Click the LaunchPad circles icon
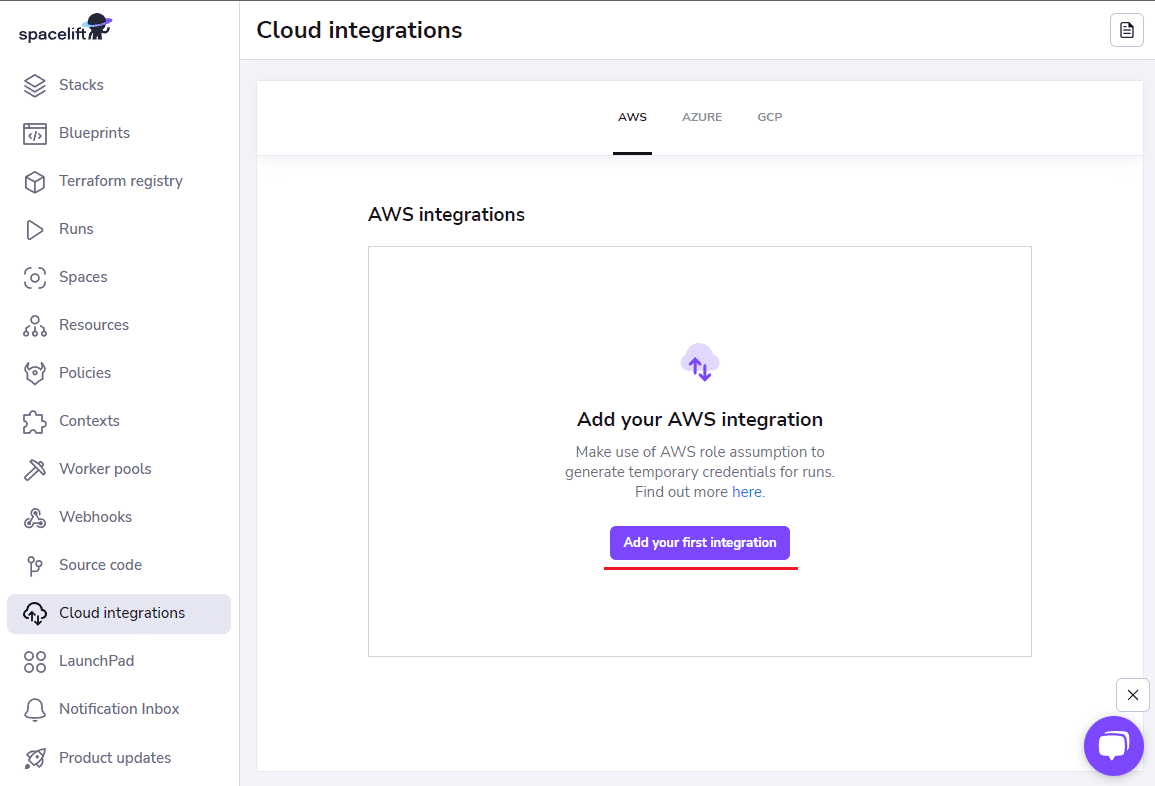 point(35,662)
